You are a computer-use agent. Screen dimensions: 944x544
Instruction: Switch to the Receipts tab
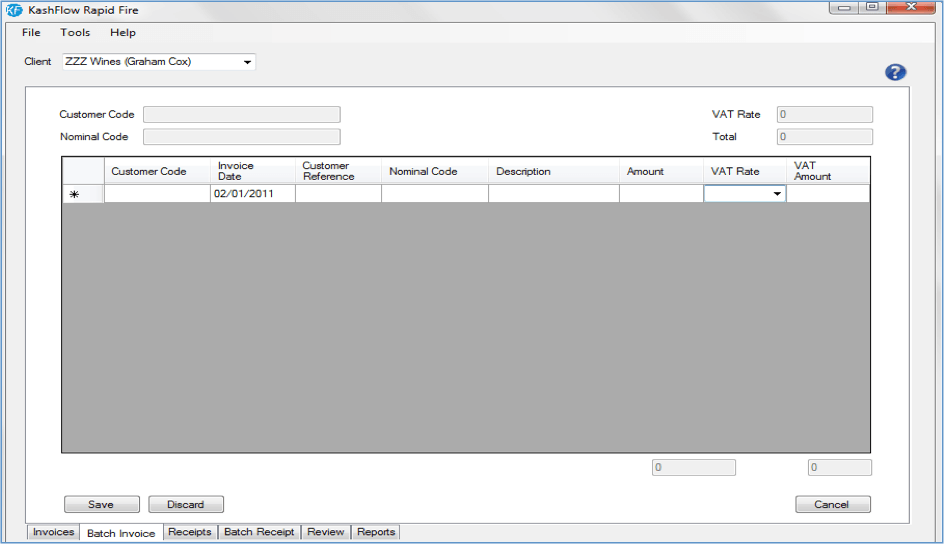(x=189, y=532)
